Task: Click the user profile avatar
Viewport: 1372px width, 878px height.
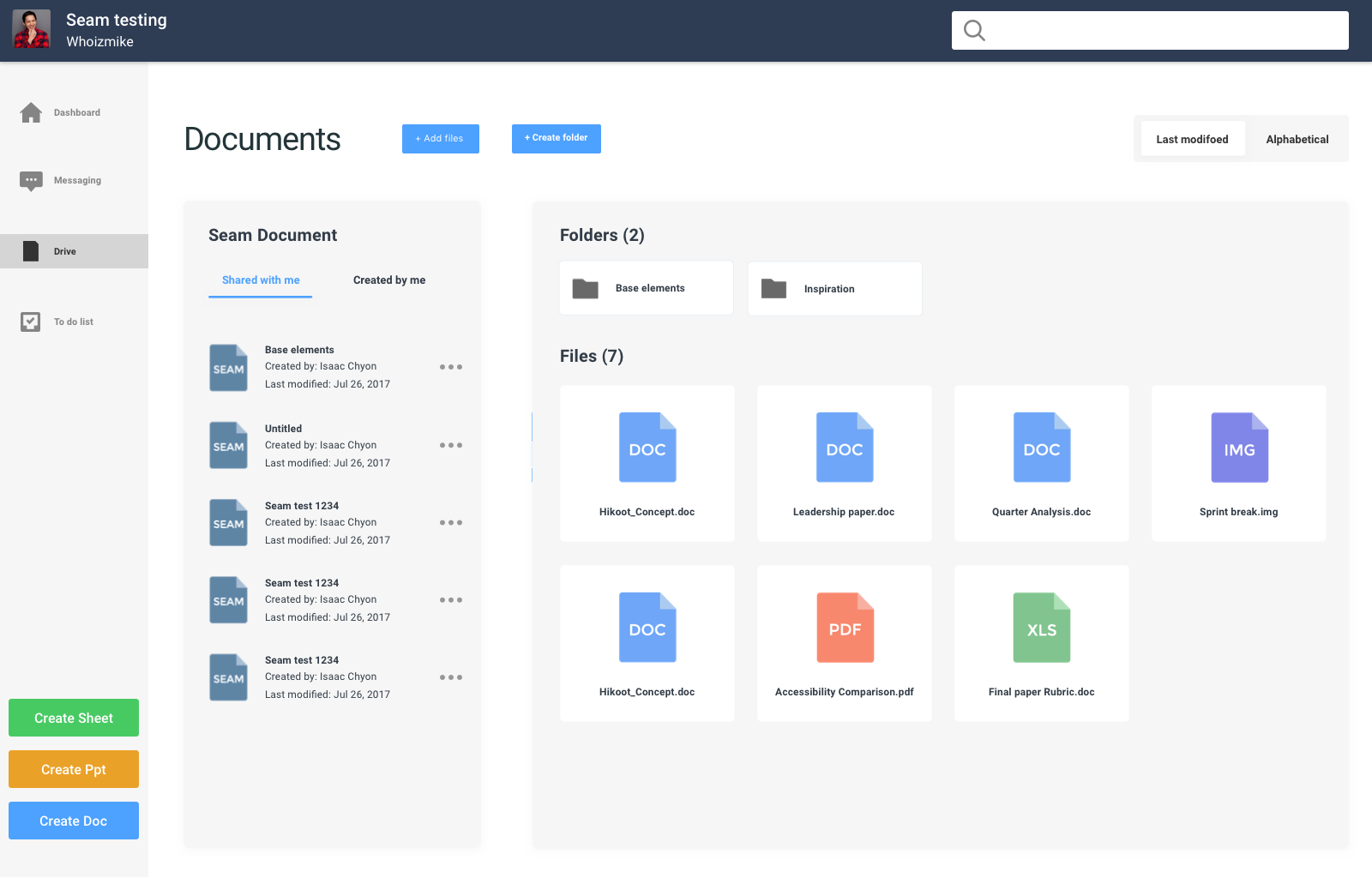Action: (32, 29)
